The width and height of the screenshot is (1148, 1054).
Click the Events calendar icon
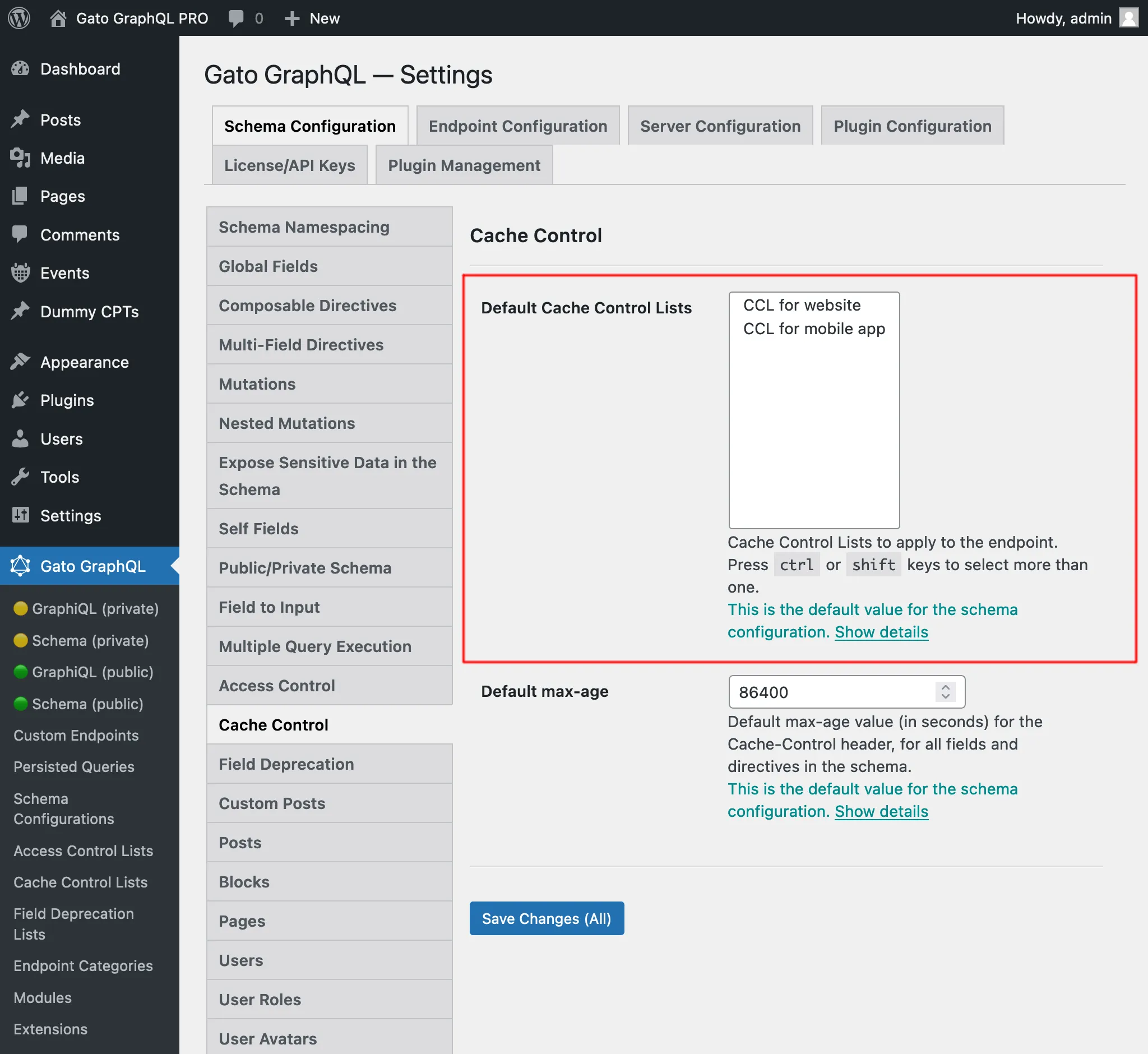20,272
